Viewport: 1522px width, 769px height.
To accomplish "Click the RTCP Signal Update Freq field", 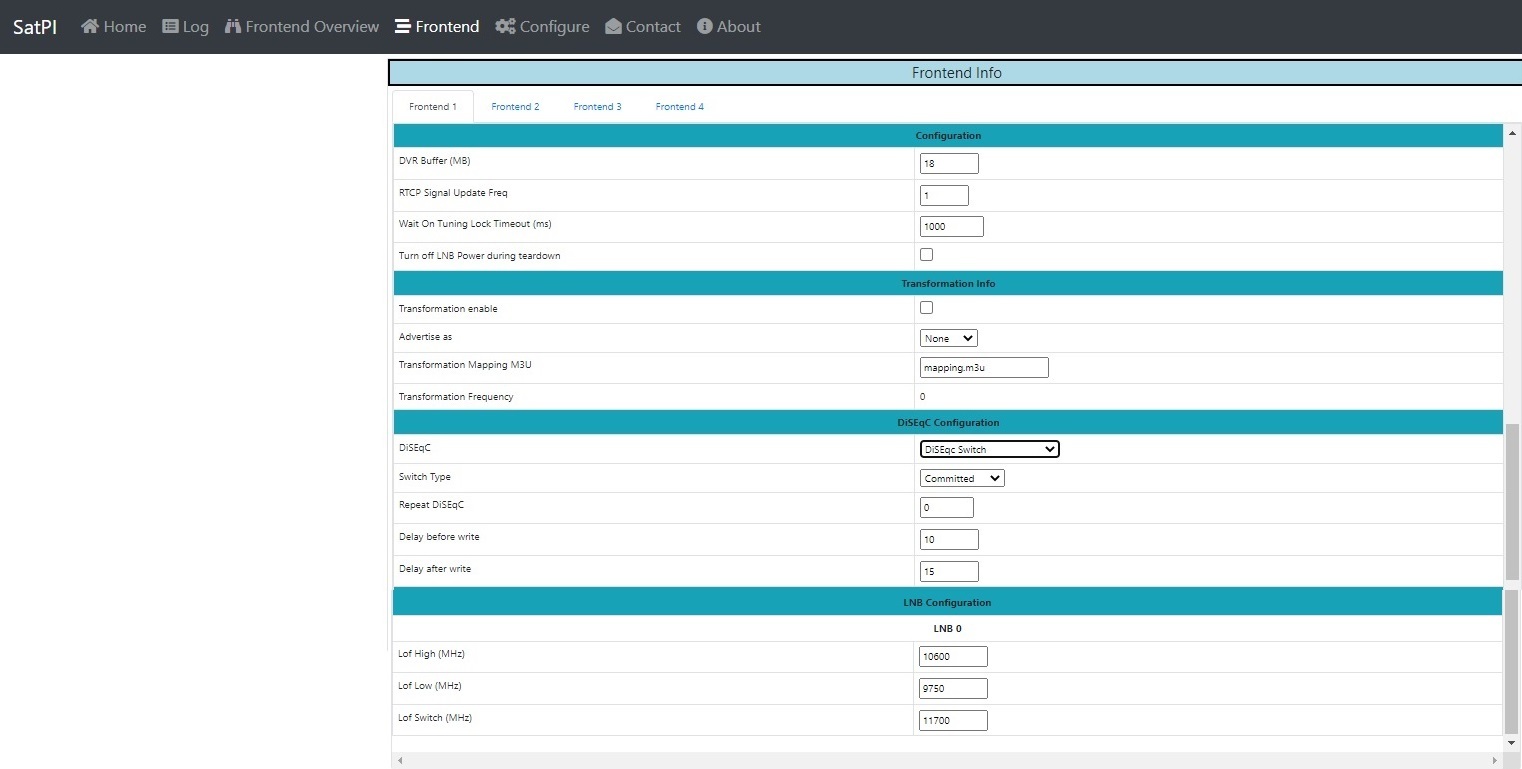I will (x=944, y=195).
